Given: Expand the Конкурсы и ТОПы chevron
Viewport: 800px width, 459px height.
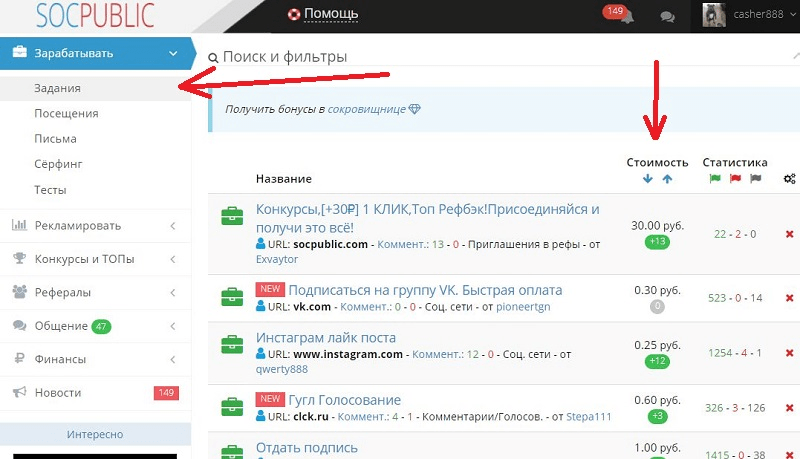Looking at the screenshot, I should coord(173,259).
